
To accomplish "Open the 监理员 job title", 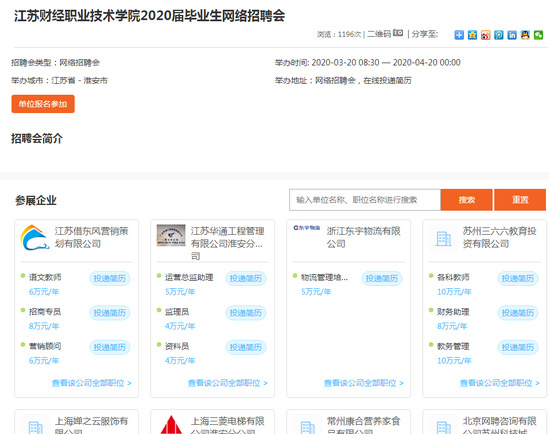I will coord(177,312).
